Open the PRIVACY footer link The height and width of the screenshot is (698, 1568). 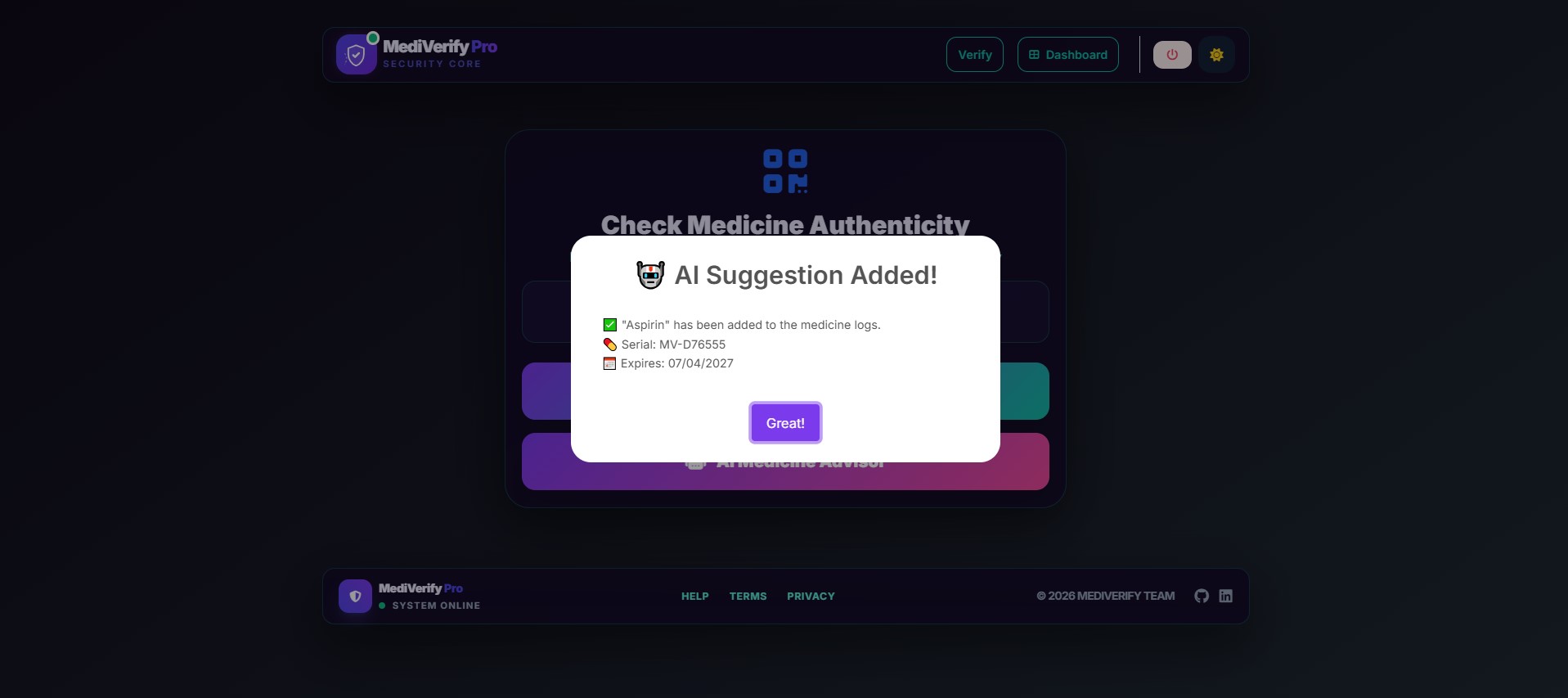(811, 596)
